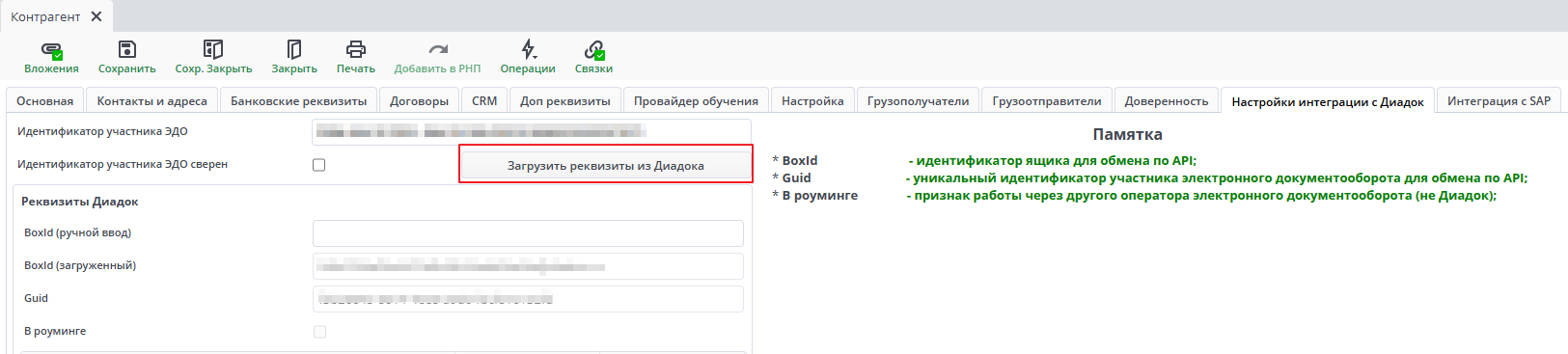Click the Guid field
Viewport: 1568px width, 354px height.
[x=528, y=299]
